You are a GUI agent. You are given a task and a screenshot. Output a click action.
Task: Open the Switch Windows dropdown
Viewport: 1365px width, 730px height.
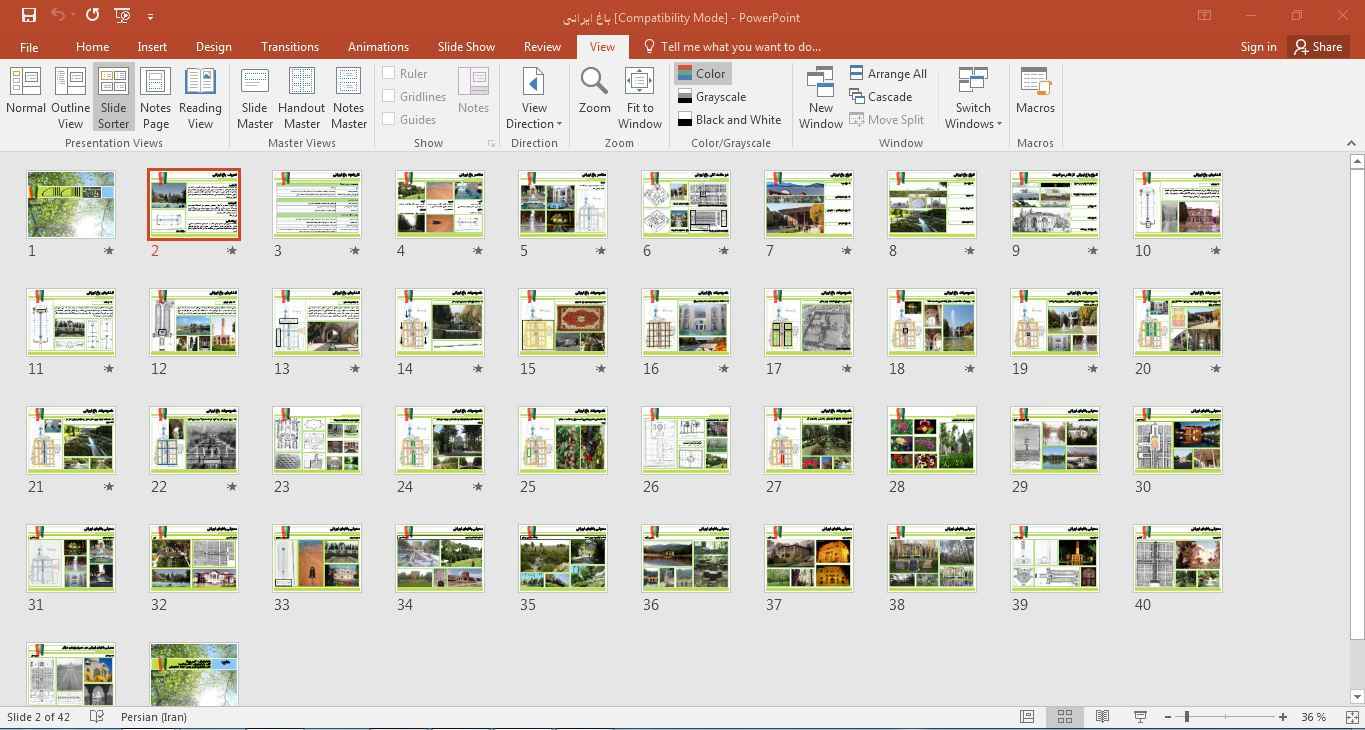click(973, 98)
